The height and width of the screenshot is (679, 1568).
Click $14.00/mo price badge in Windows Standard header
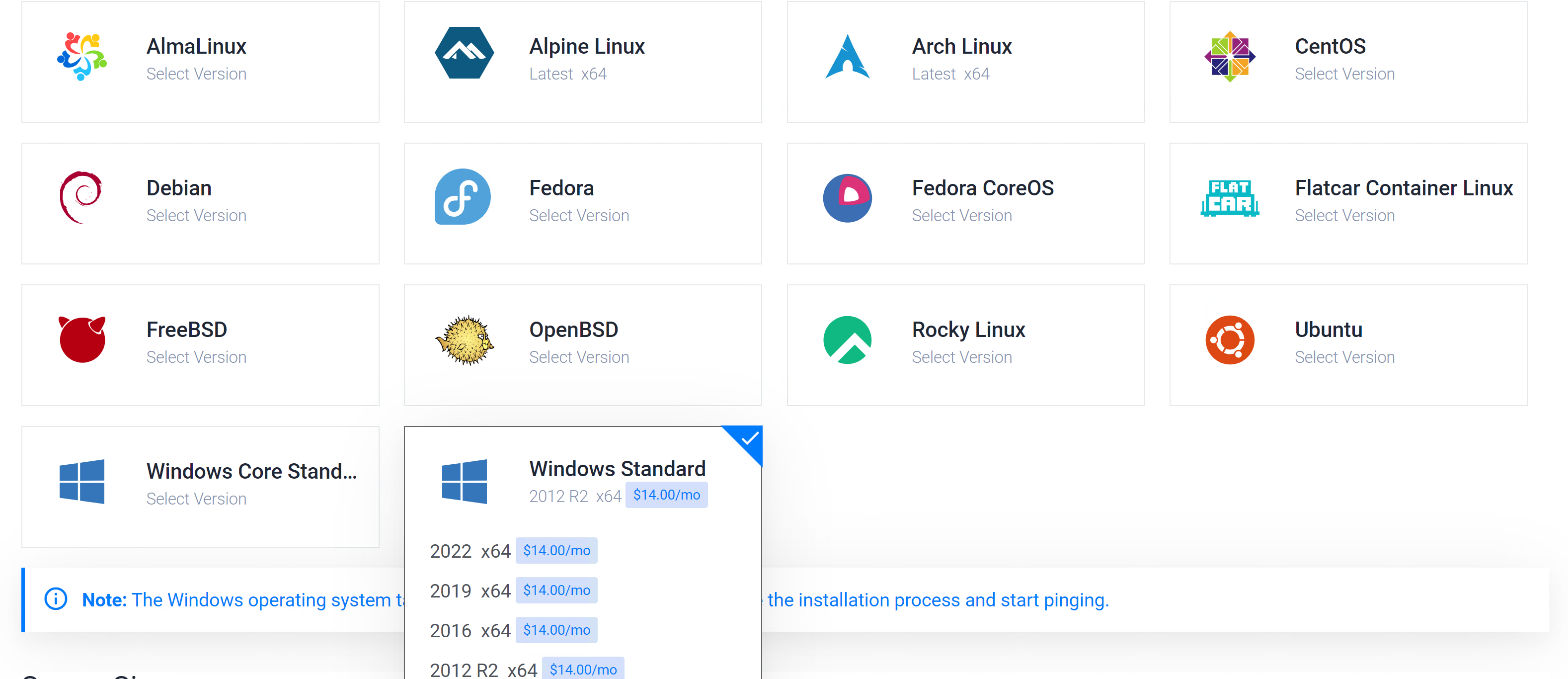666,495
